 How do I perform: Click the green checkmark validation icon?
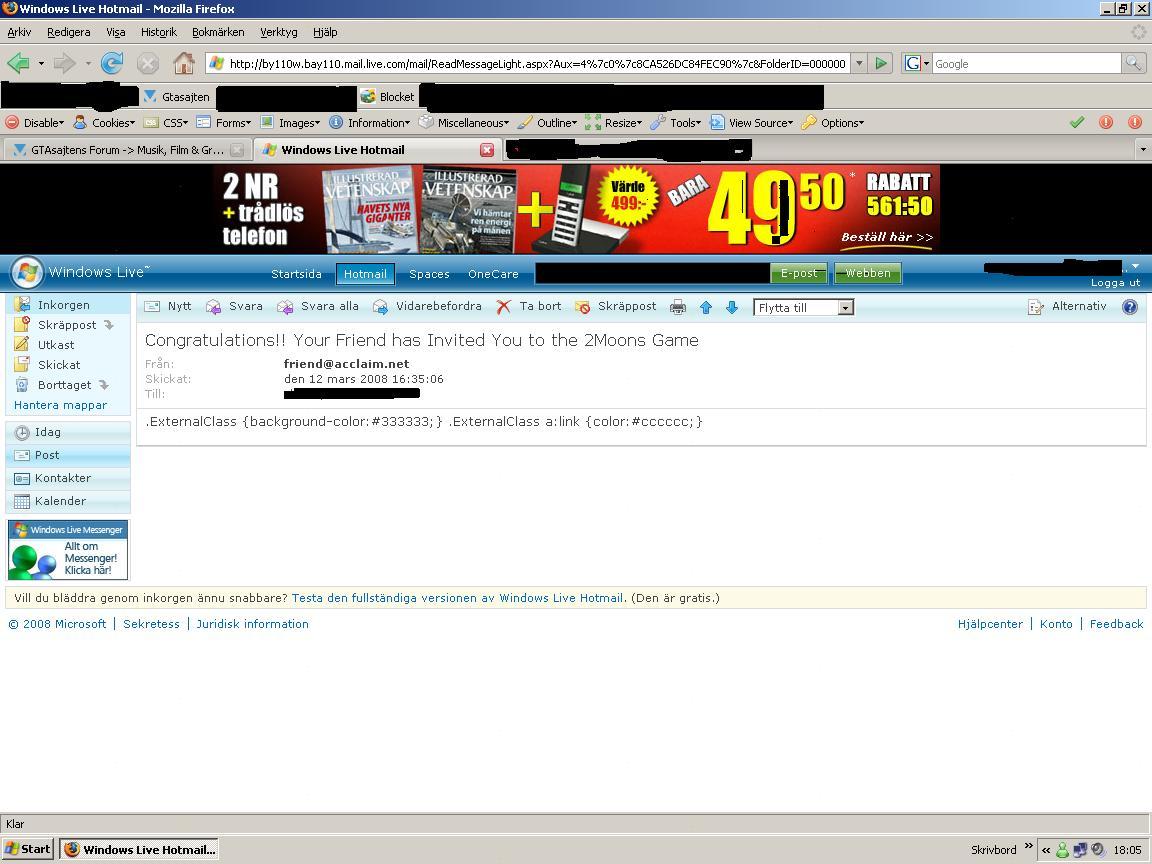1077,123
